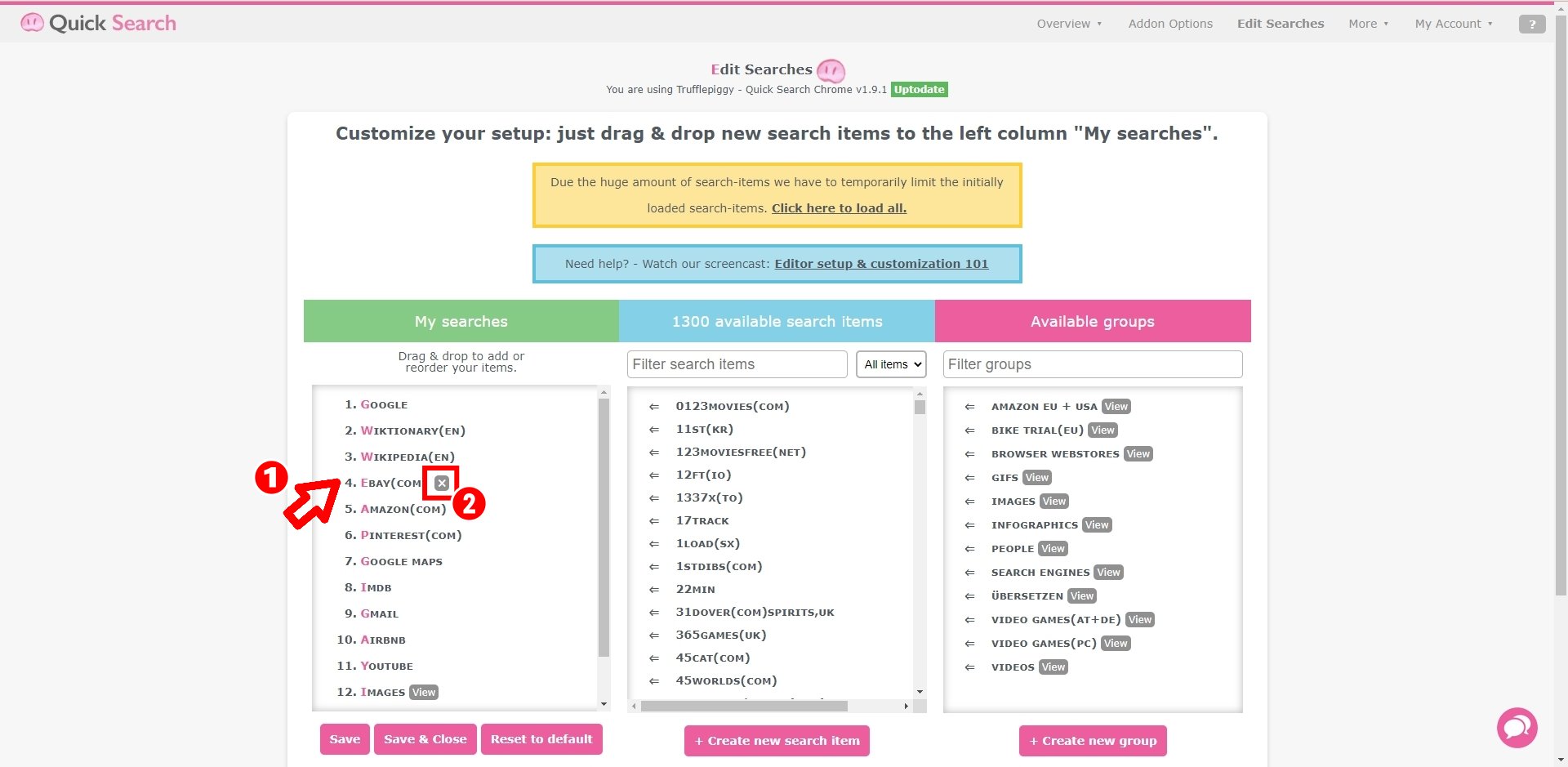Click the arrow beside People group
This screenshot has height=767, width=1568.
click(969, 548)
